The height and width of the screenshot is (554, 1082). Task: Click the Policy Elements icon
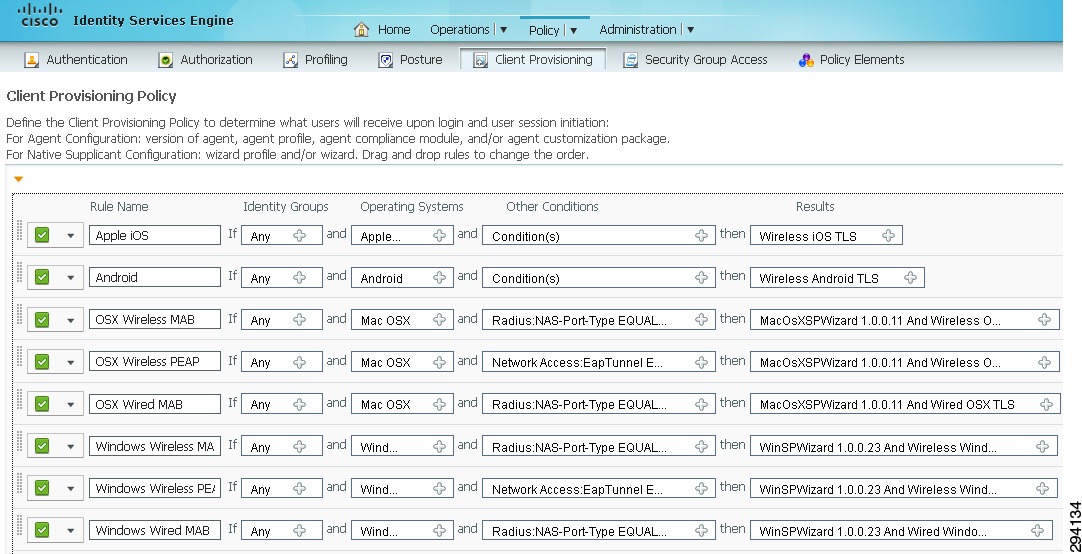[805, 60]
